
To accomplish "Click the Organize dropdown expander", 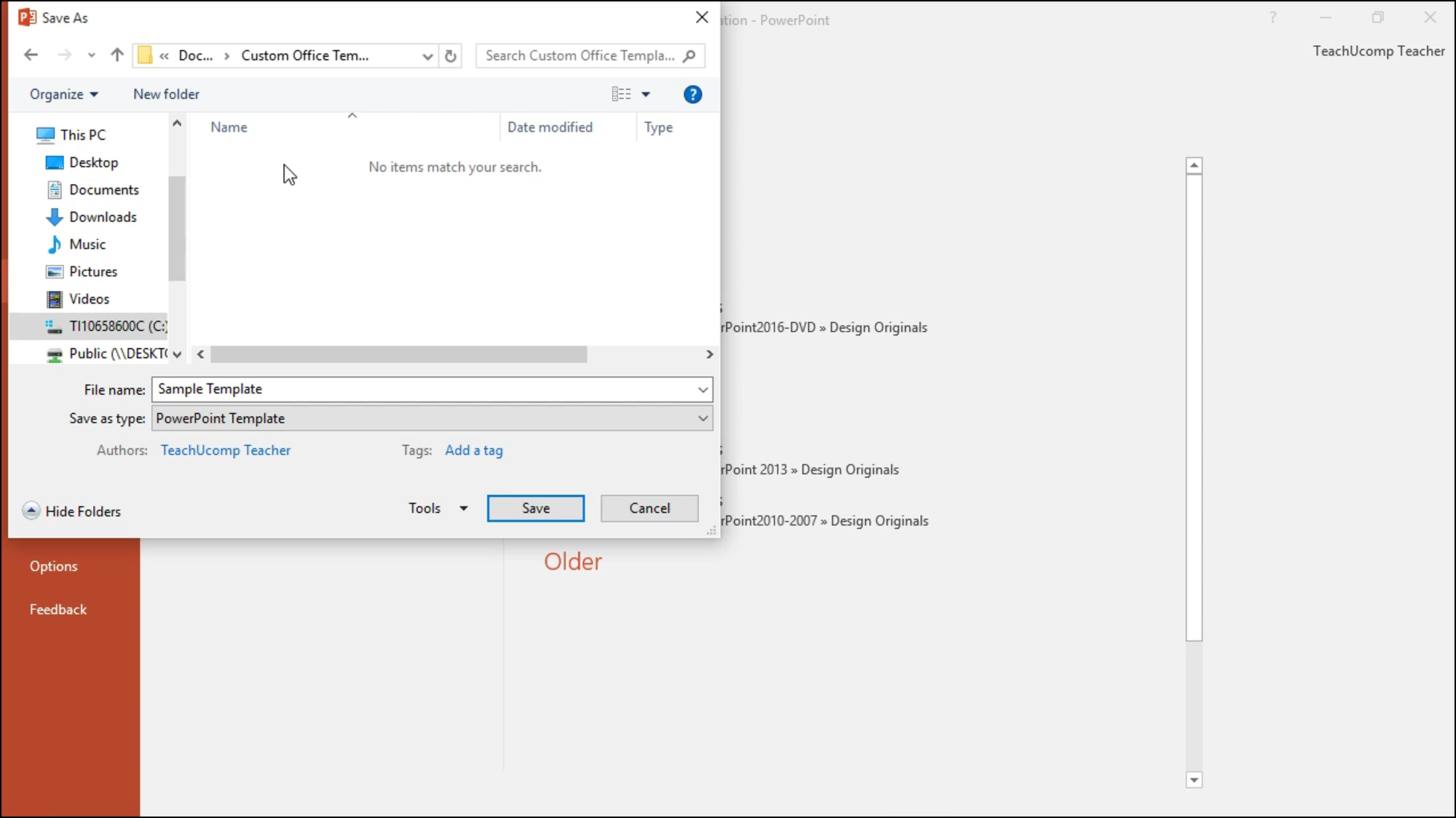I will [93, 93].
